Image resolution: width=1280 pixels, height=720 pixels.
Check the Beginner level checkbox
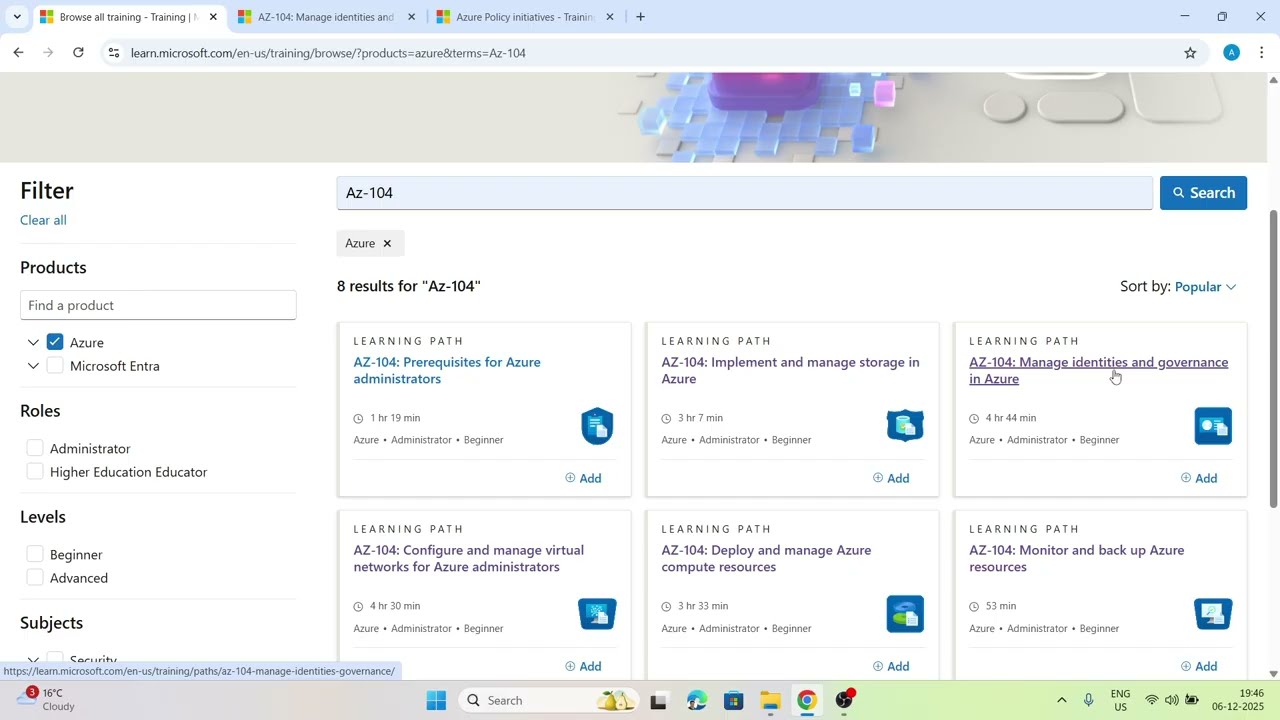pyautogui.click(x=35, y=554)
